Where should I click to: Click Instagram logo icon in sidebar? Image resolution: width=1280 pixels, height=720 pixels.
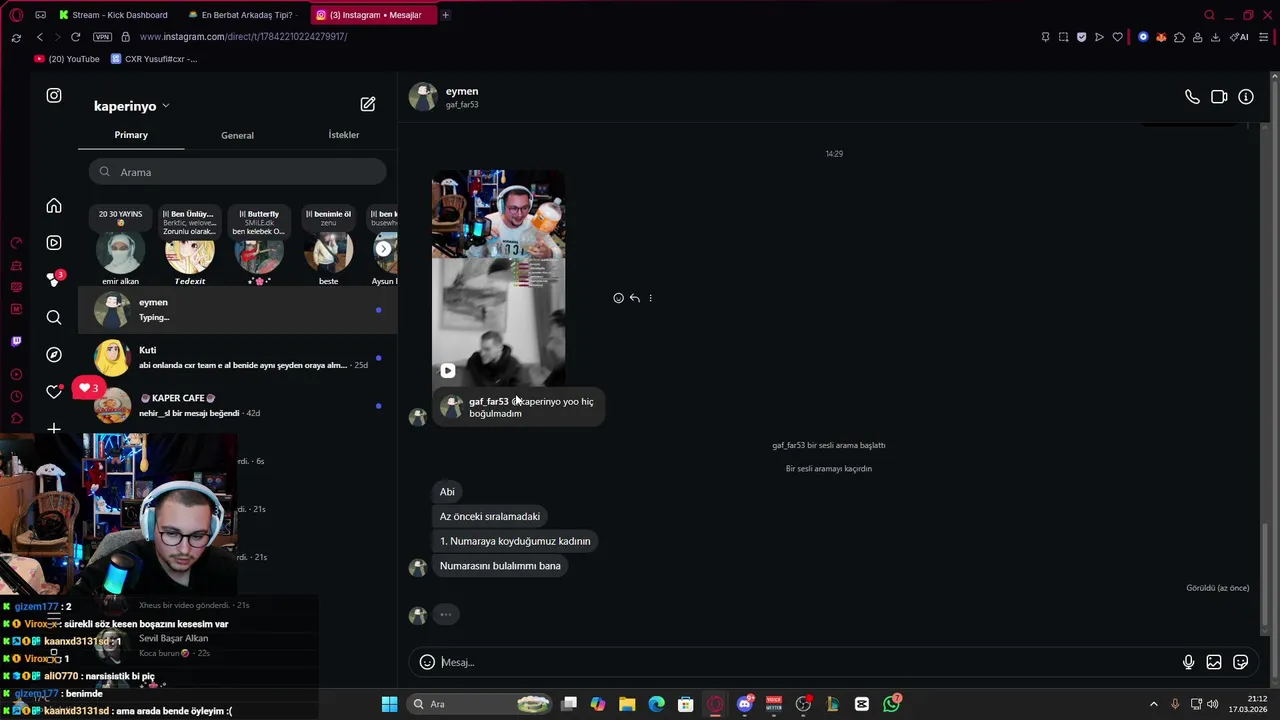coord(54,95)
